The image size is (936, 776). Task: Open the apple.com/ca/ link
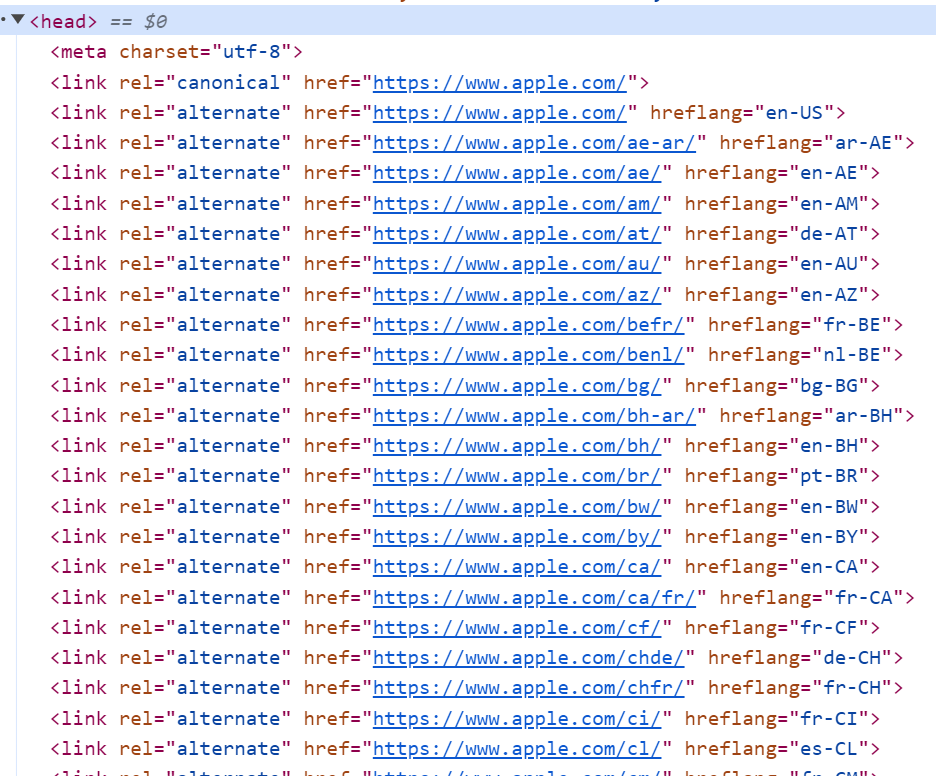coord(517,566)
